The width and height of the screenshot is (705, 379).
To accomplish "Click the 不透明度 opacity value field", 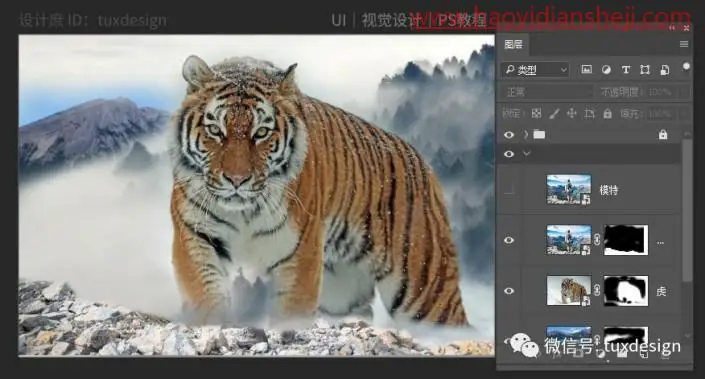I will (x=660, y=92).
